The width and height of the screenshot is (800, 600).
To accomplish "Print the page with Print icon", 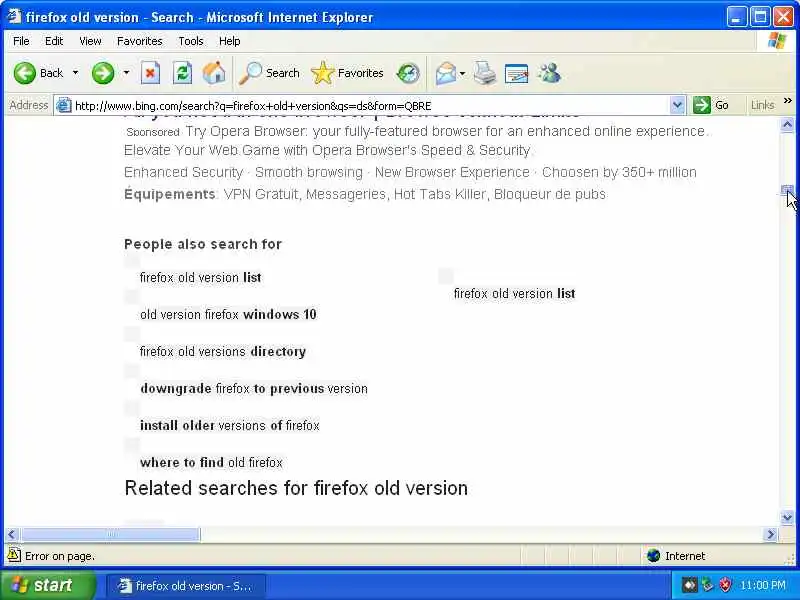I will (485, 73).
